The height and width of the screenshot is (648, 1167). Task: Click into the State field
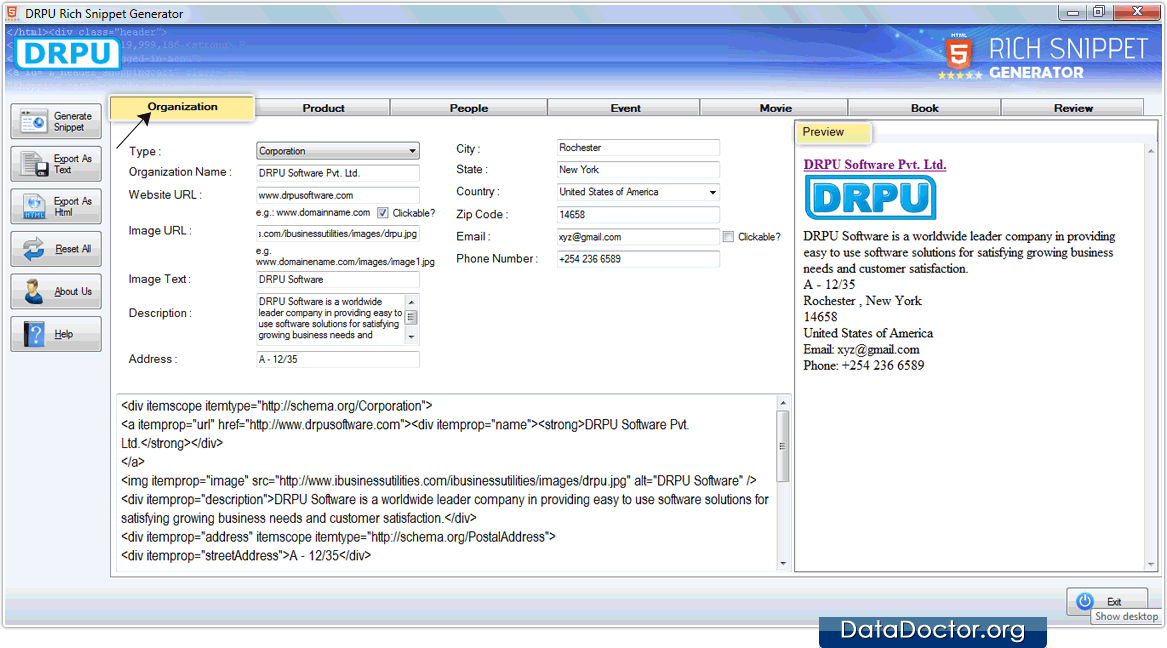pos(638,170)
